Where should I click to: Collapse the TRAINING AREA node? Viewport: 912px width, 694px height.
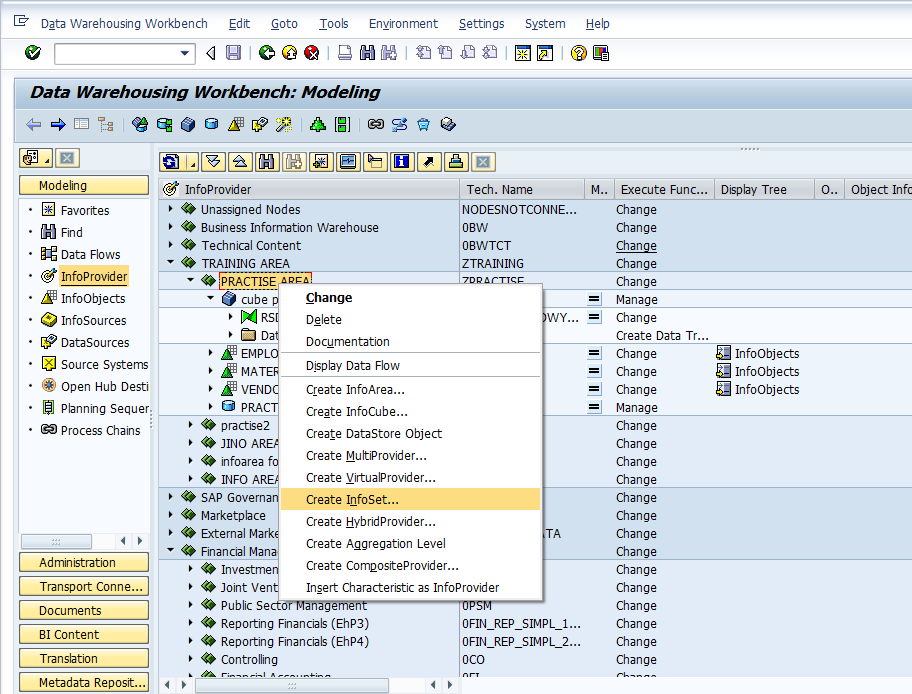pos(170,263)
